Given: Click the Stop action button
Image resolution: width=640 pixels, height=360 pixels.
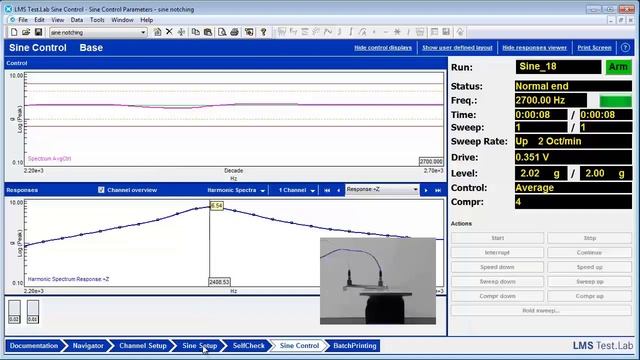Looking at the screenshot, I should click(x=589, y=238).
